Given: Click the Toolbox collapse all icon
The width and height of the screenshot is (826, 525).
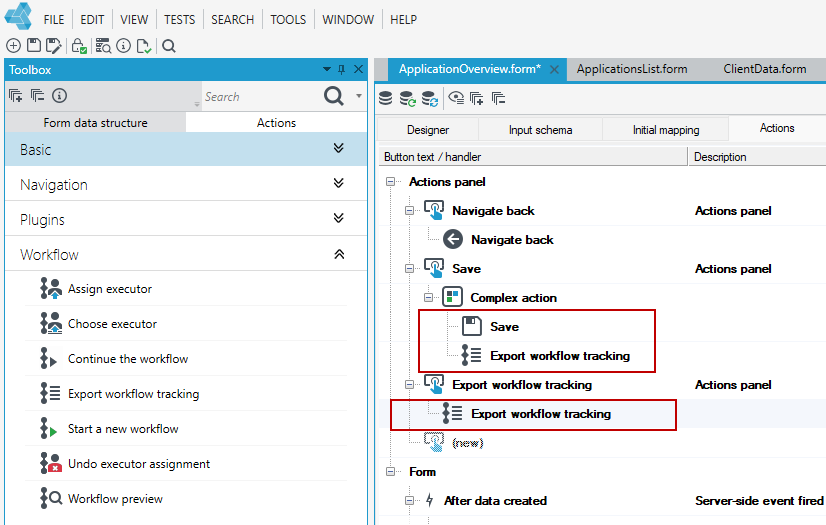Looking at the screenshot, I should point(37,95).
